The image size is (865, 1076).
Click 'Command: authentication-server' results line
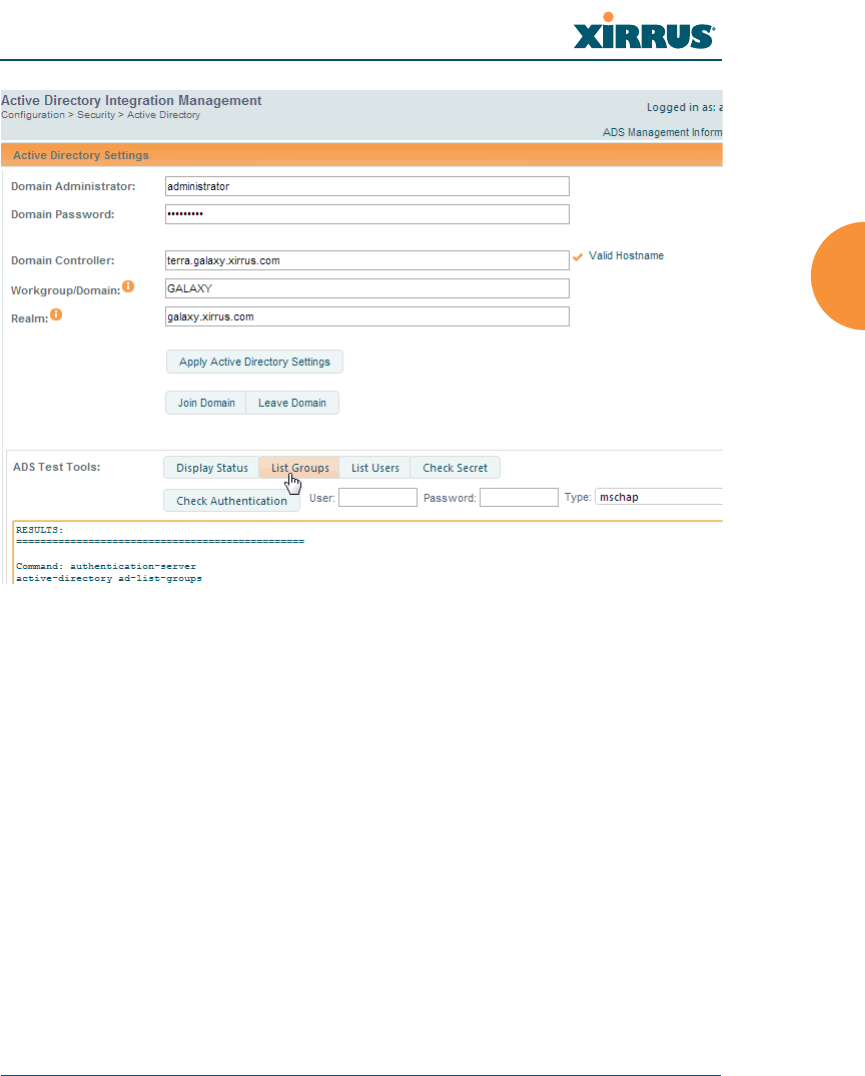pyautogui.click(x=106, y=566)
